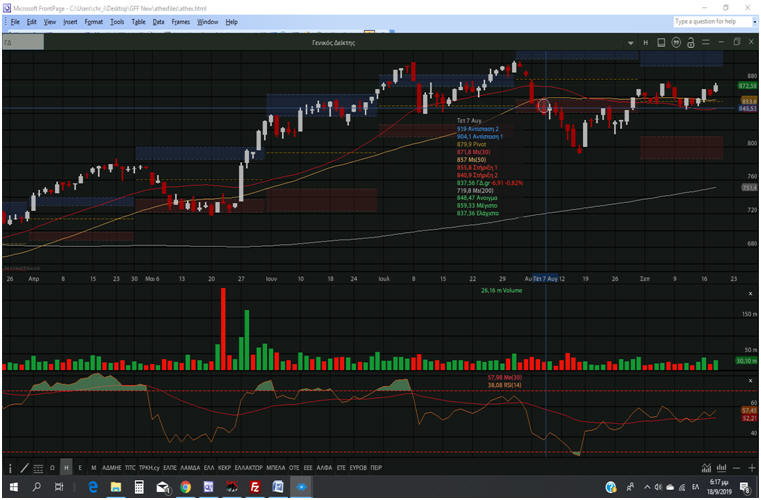Open the ΕΛΛ stock shortcut
761x500 pixels.
point(209,468)
